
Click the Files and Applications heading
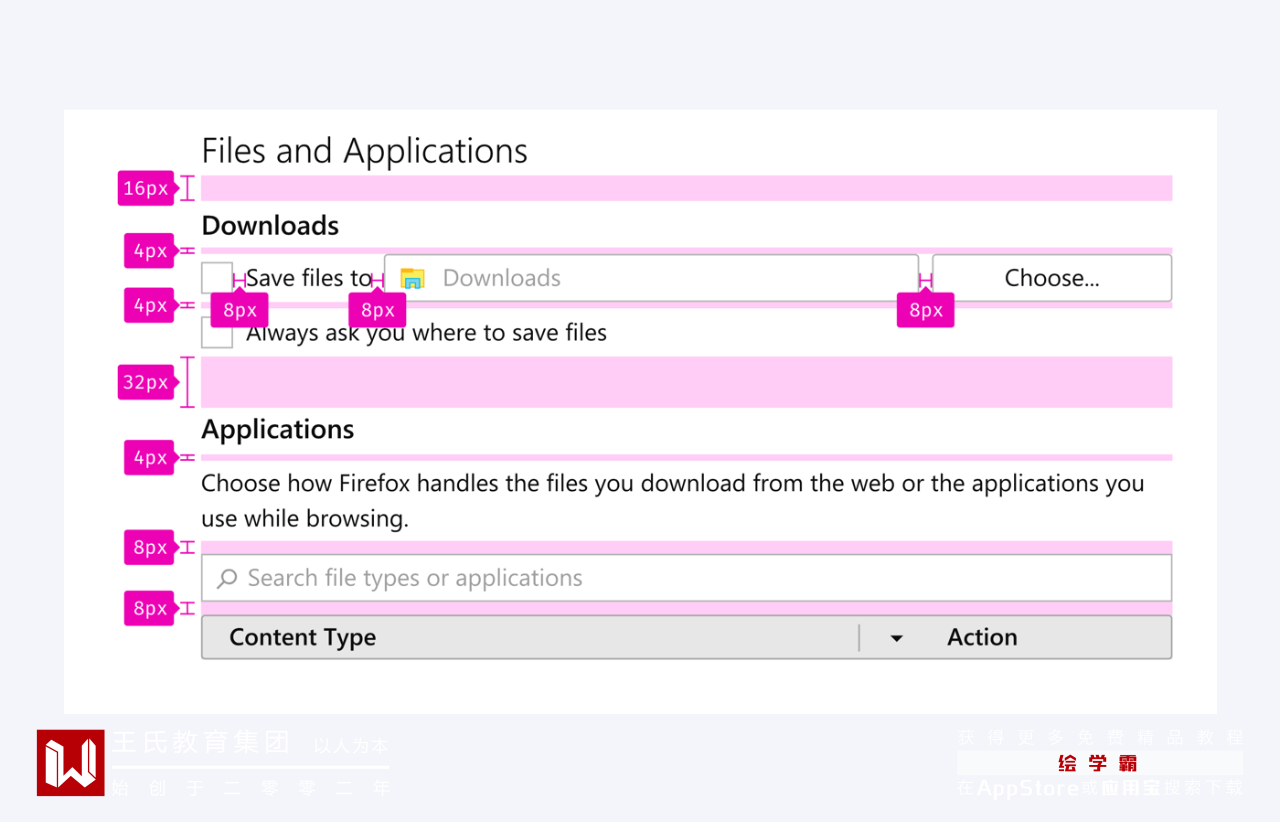point(364,151)
